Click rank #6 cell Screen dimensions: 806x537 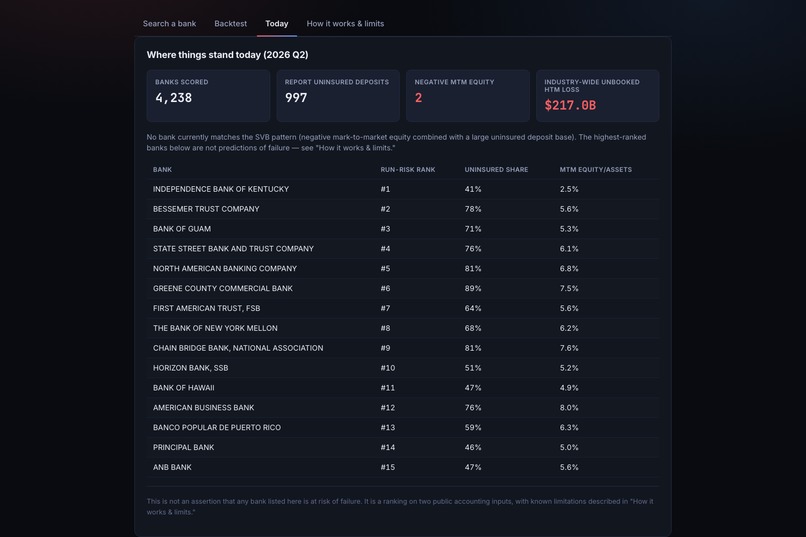click(x=385, y=288)
